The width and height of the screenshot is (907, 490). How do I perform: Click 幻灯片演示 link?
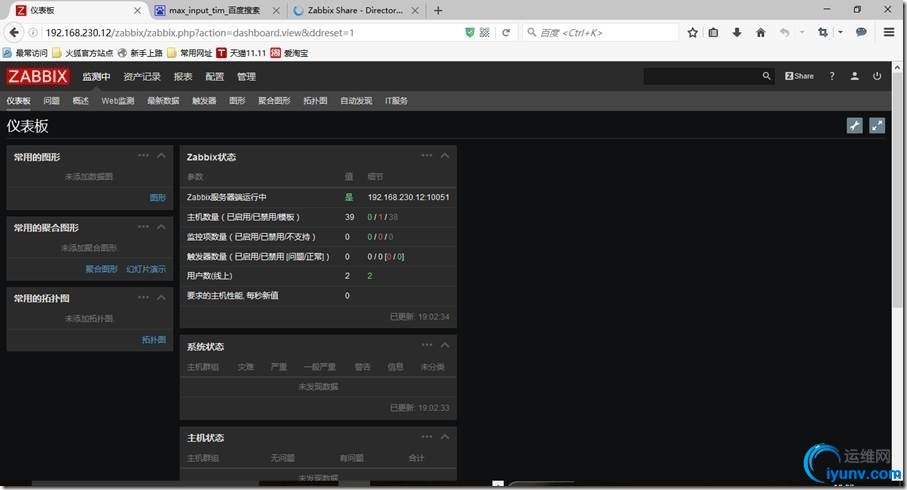tap(146, 269)
